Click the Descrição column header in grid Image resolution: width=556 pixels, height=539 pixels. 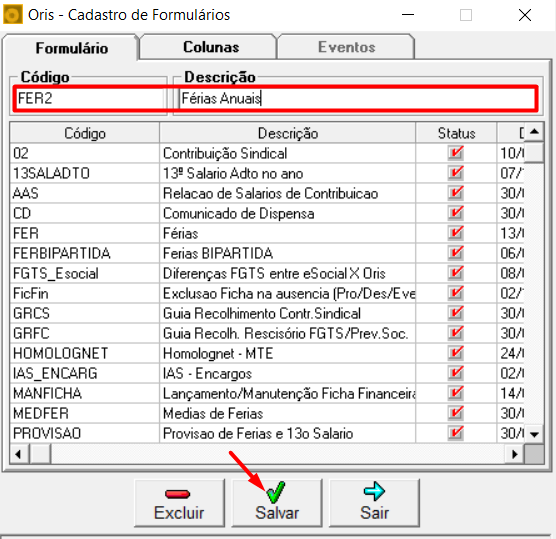tap(288, 133)
